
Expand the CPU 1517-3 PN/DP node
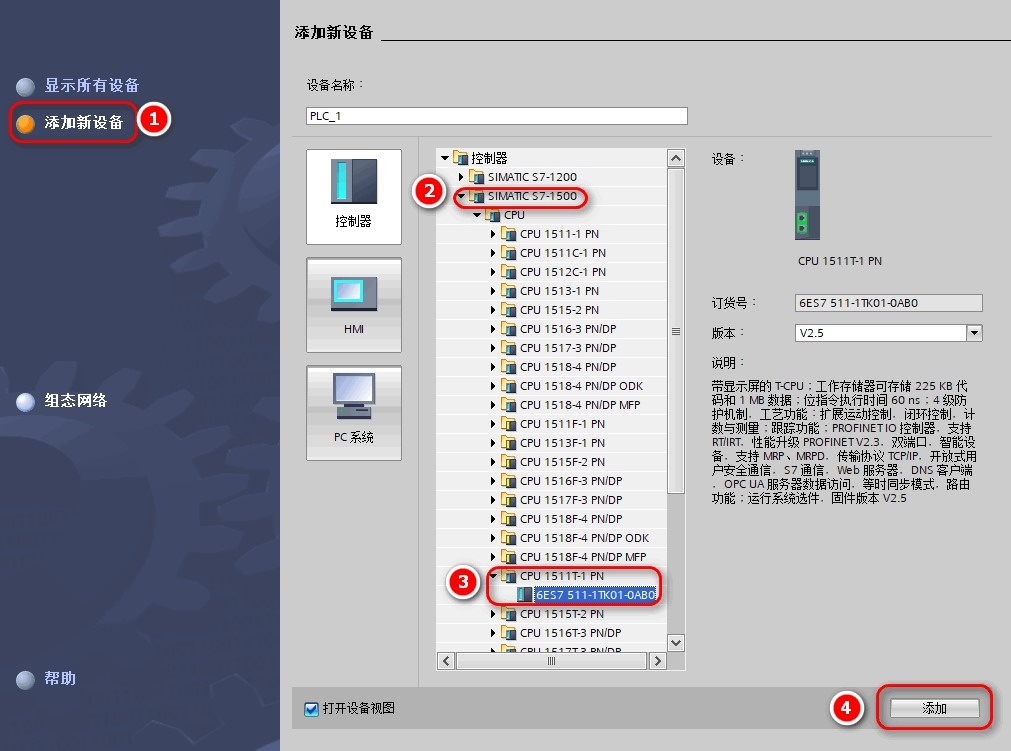tap(493, 348)
